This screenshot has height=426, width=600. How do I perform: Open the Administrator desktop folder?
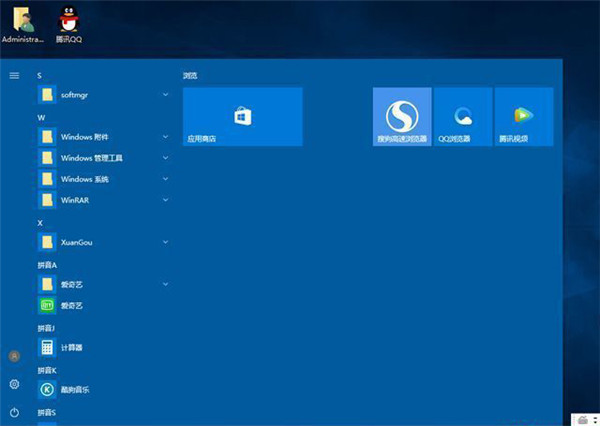click(x=23, y=24)
